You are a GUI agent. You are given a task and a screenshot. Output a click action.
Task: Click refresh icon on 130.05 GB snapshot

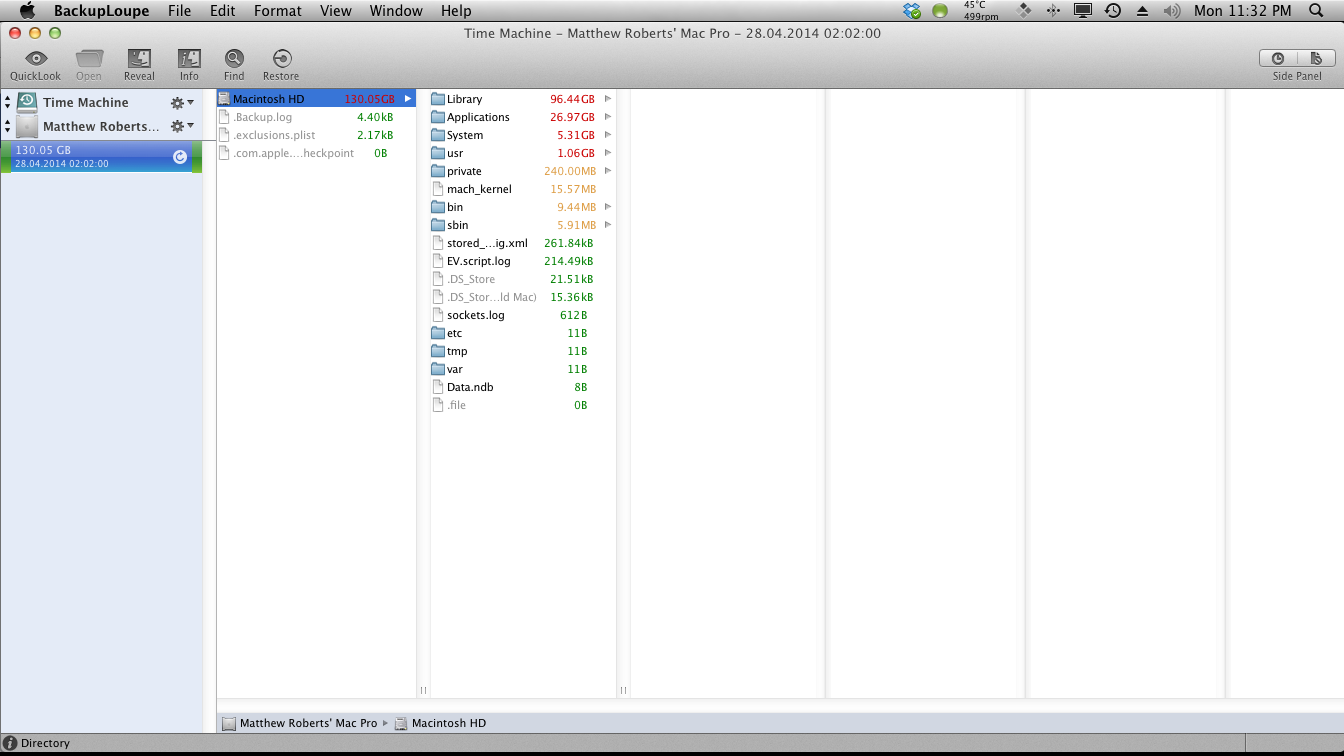click(x=180, y=157)
